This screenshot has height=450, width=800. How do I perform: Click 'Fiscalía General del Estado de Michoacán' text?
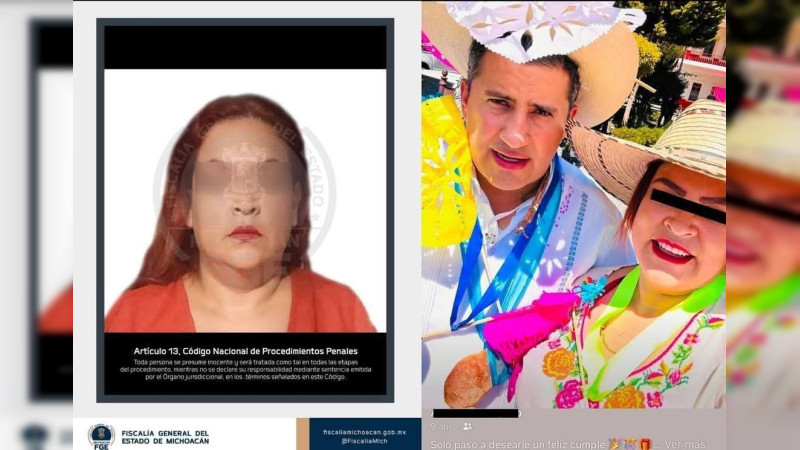point(165,437)
